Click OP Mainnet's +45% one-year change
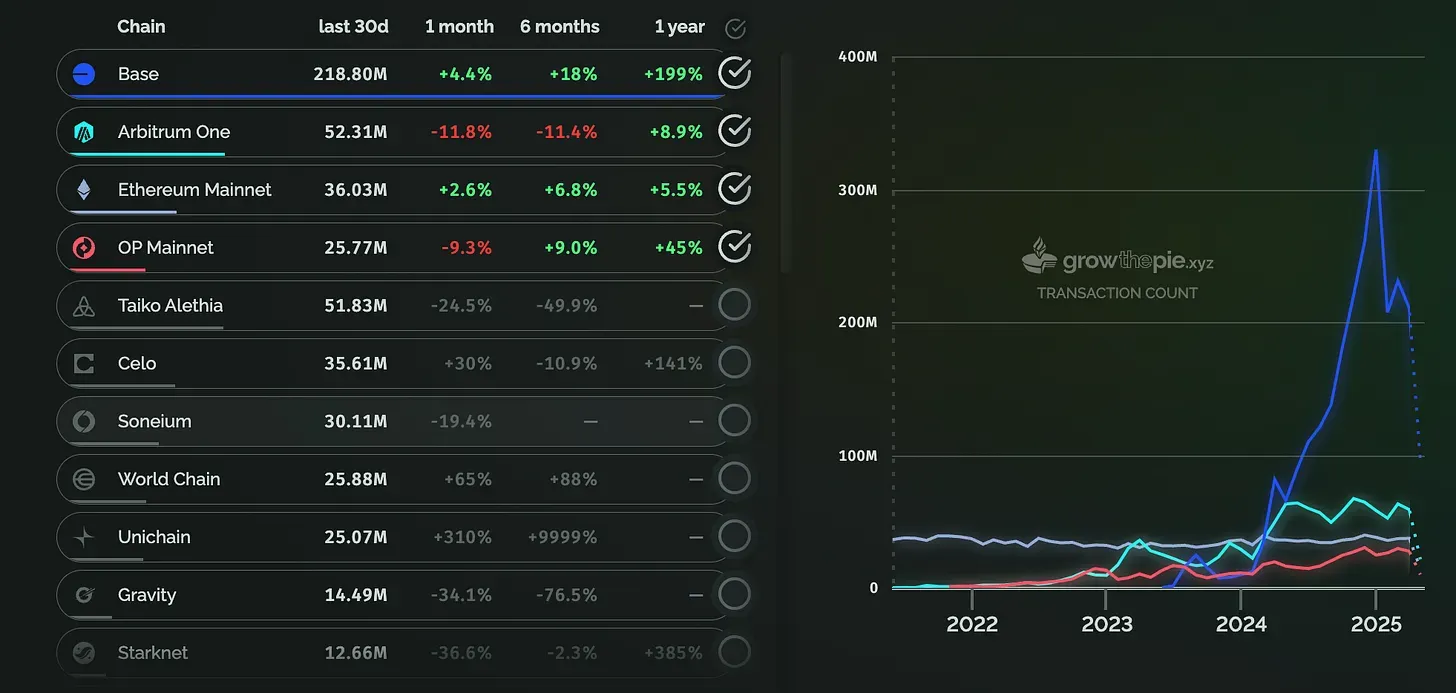The height and width of the screenshot is (693, 1456). tap(678, 248)
